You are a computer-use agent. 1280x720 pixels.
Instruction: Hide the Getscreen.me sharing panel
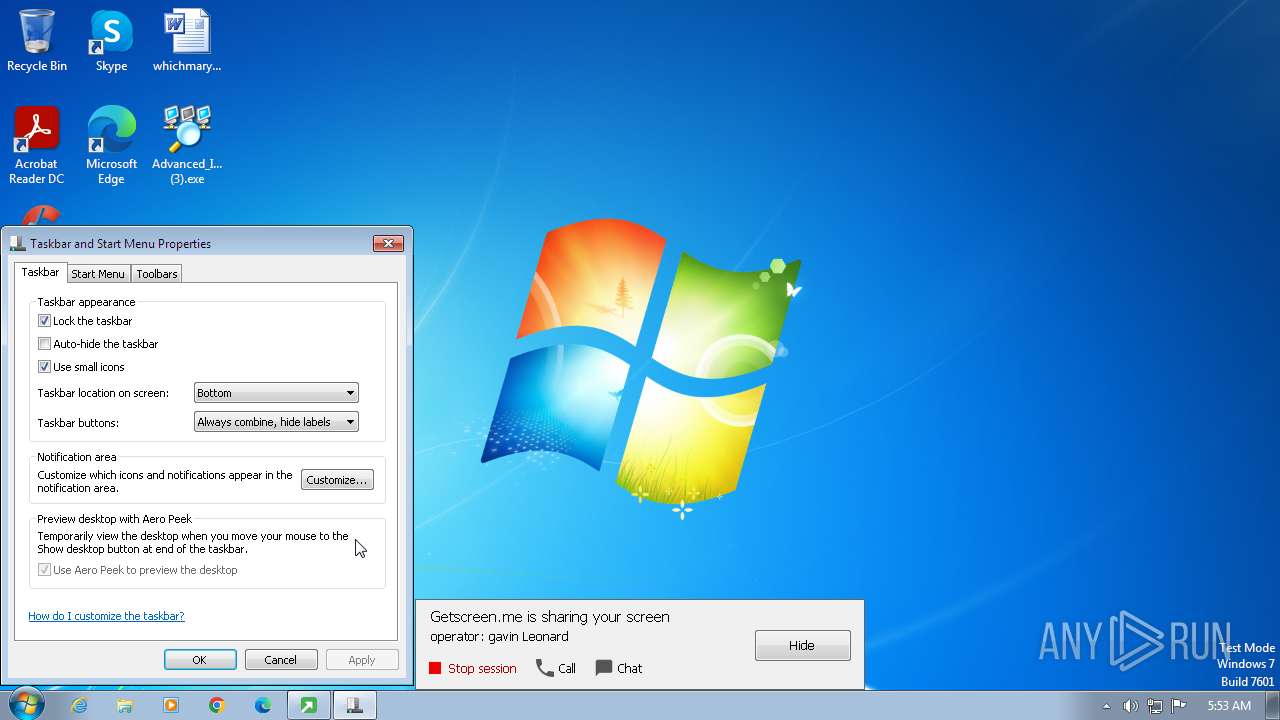coord(802,645)
